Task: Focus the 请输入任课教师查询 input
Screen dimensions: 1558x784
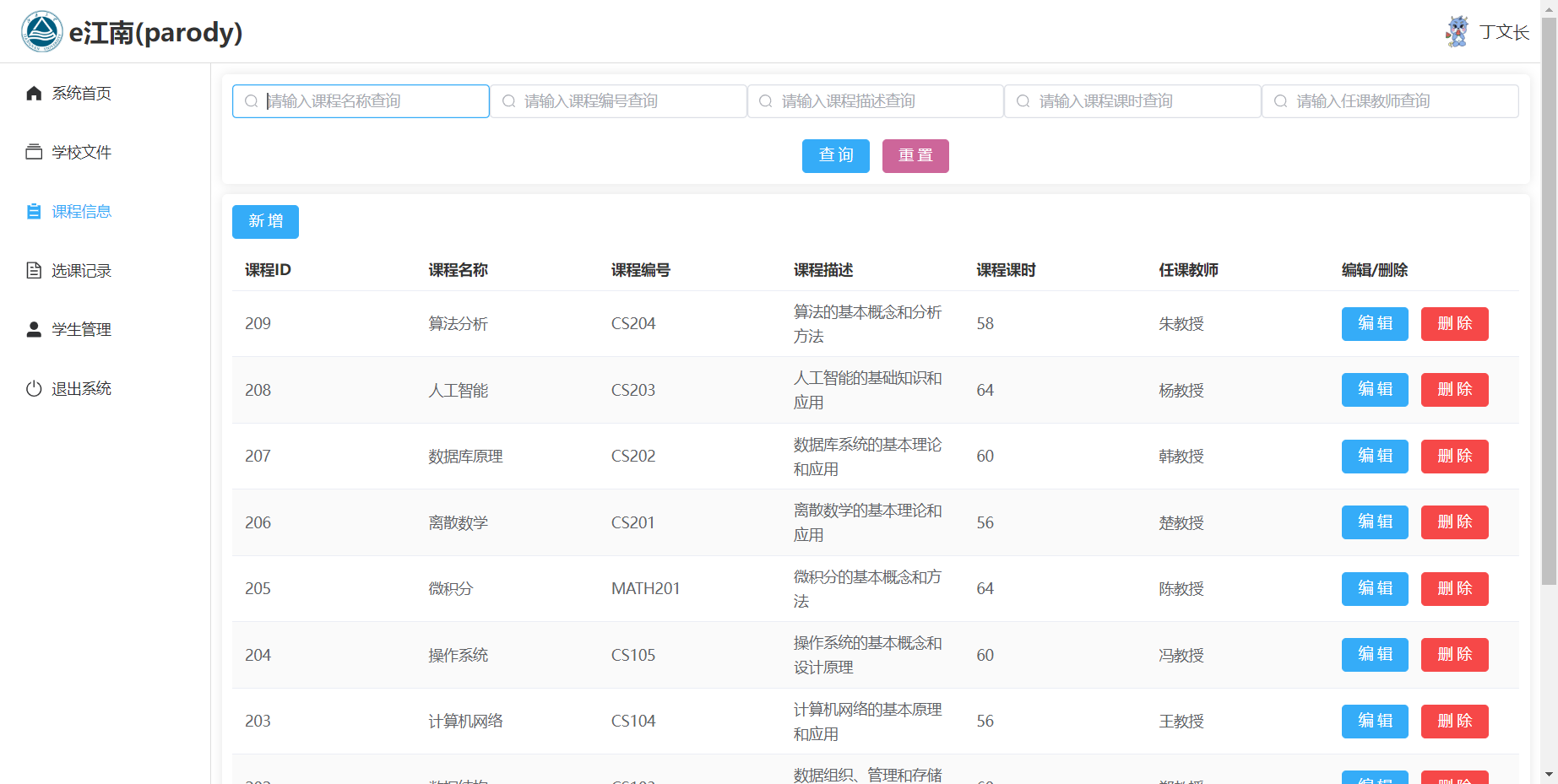Action: [x=1391, y=101]
